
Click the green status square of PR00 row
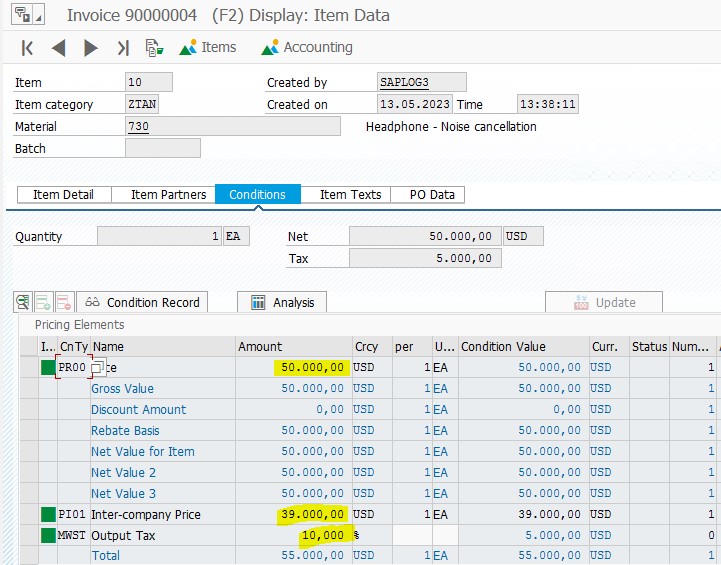pyautogui.click(x=48, y=367)
